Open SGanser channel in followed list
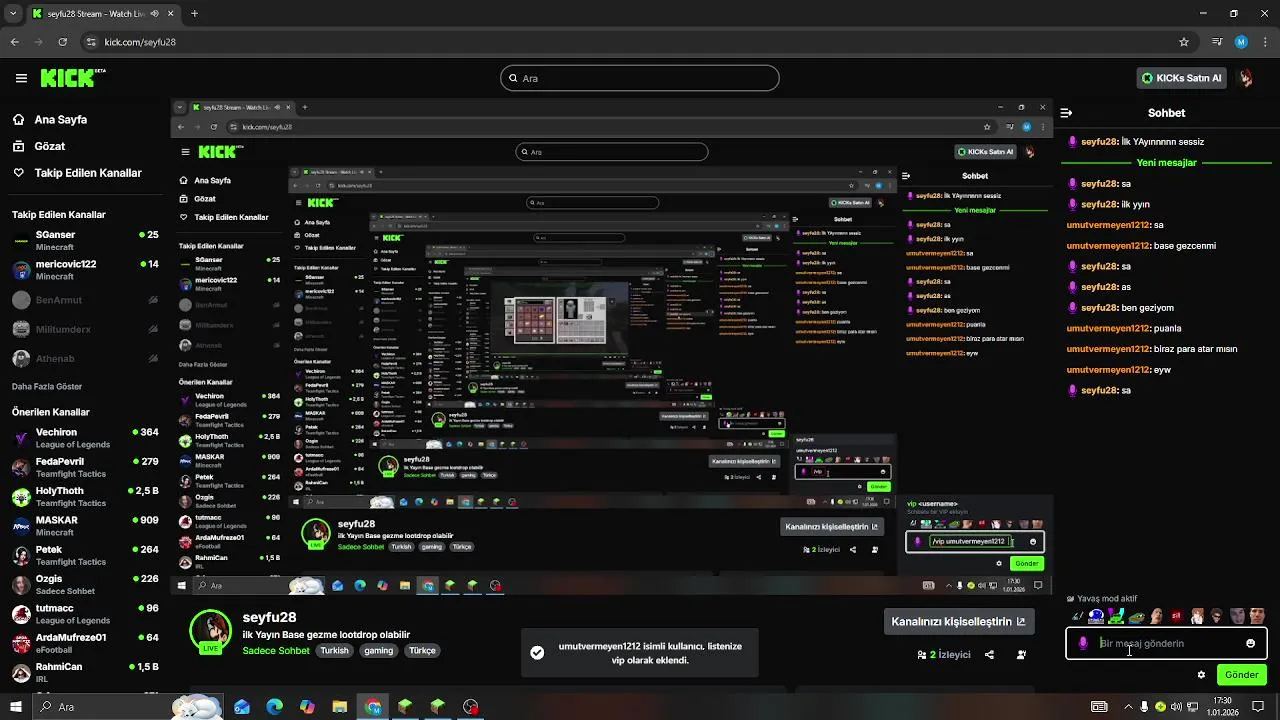The width and height of the screenshot is (1280, 720). coord(85,240)
